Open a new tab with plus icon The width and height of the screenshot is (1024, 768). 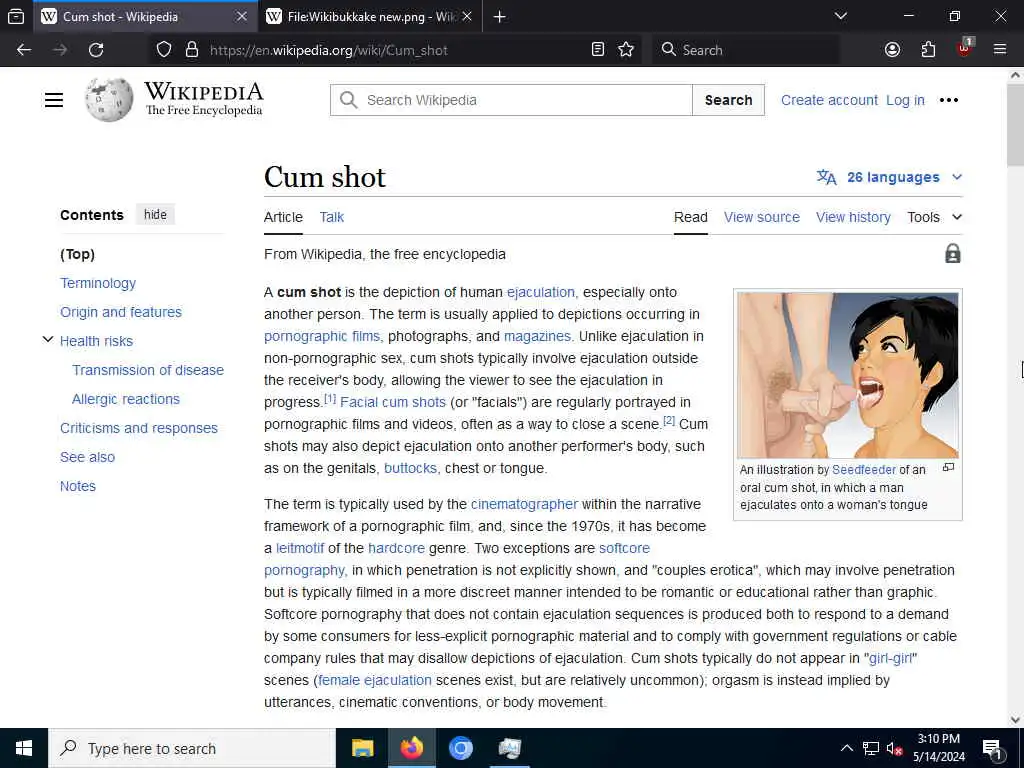pyautogui.click(x=500, y=16)
